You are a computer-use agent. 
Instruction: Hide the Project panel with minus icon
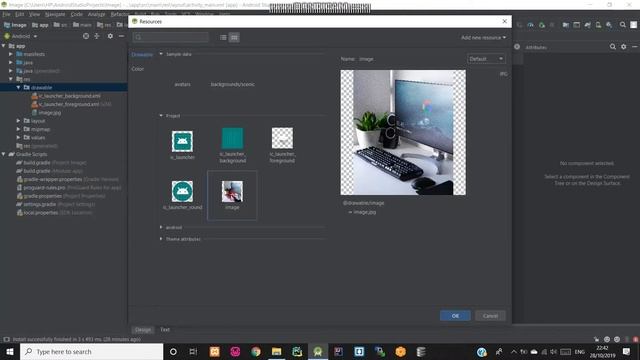(x=121, y=36)
